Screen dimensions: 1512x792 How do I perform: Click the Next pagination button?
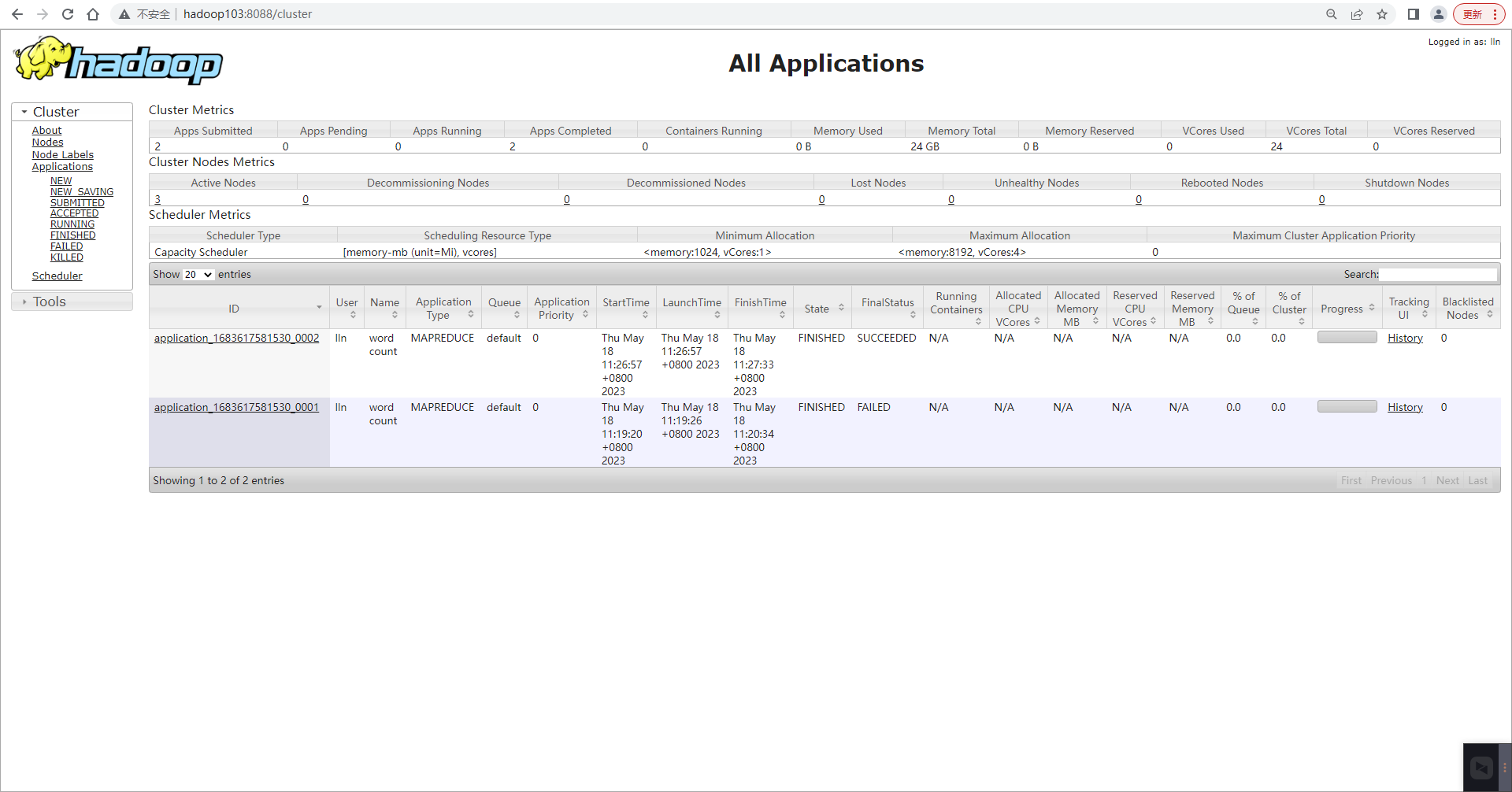tap(1447, 481)
